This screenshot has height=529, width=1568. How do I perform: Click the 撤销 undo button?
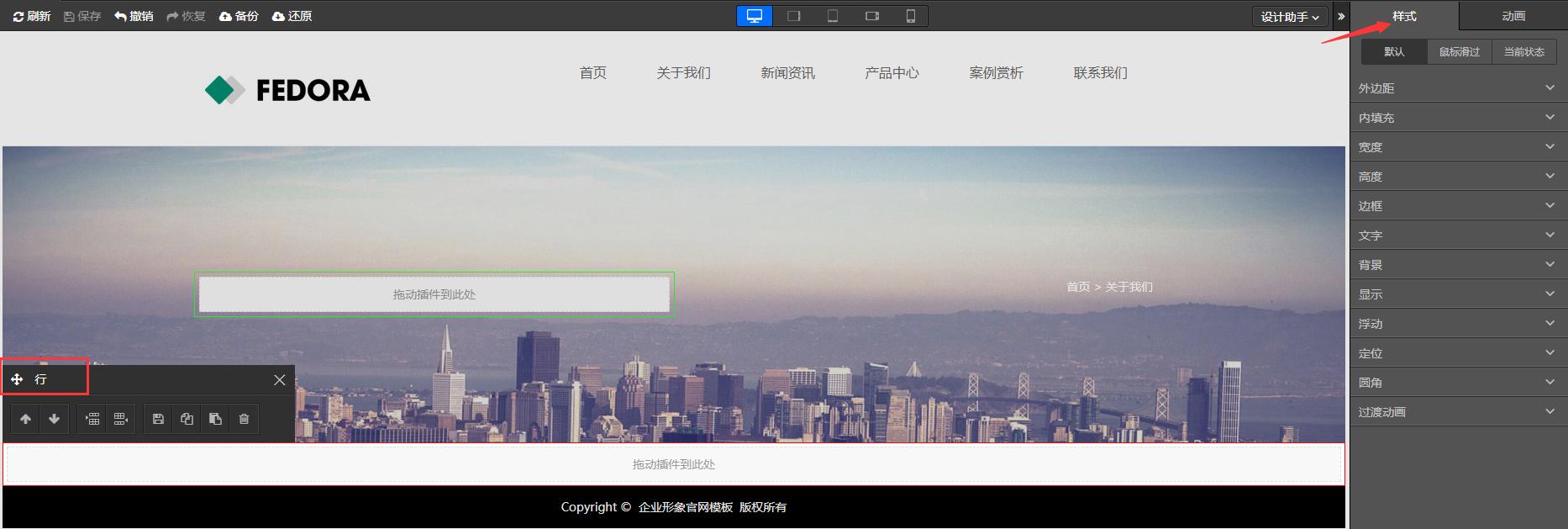point(134,16)
